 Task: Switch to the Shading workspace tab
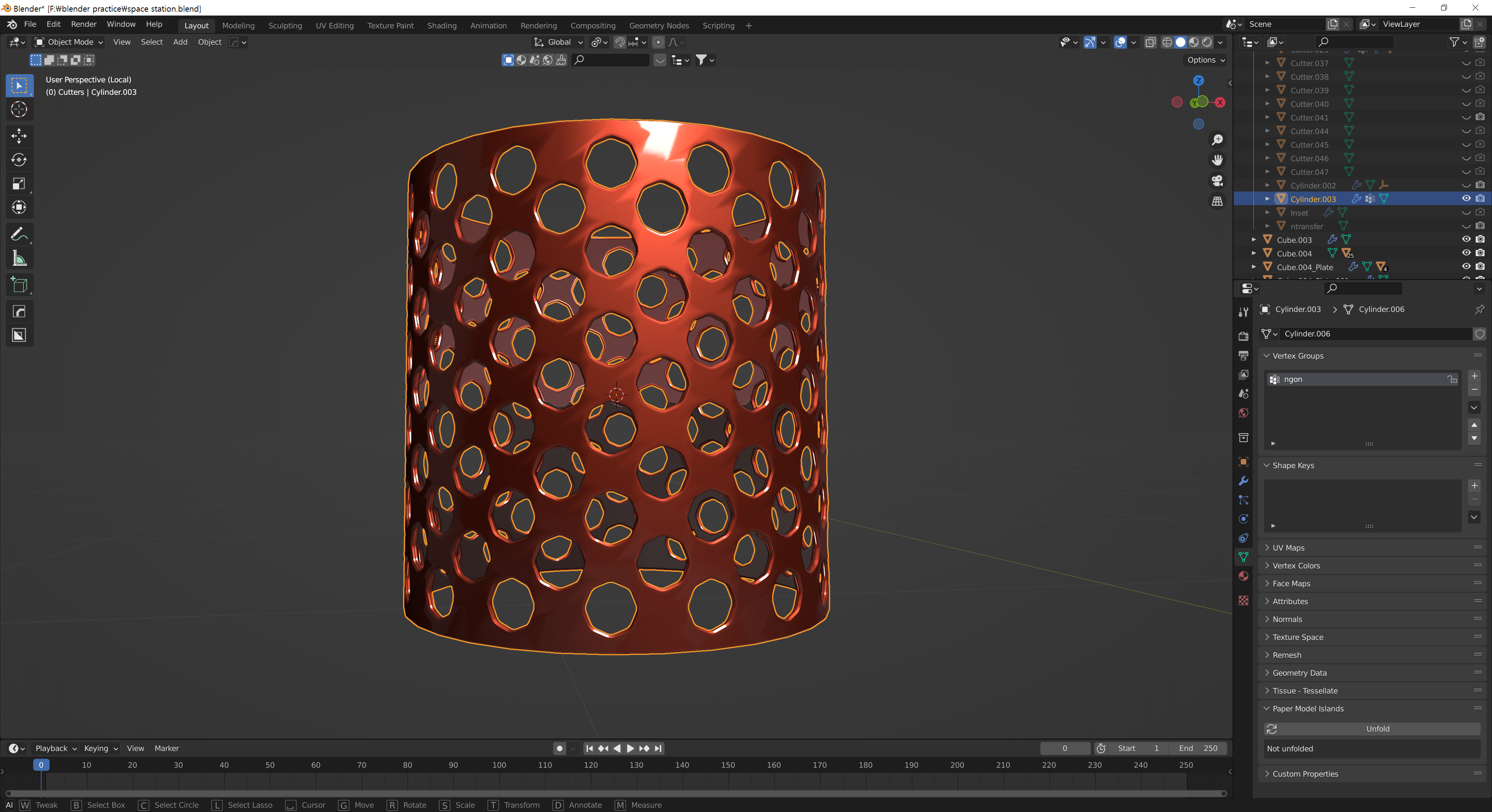coord(441,26)
